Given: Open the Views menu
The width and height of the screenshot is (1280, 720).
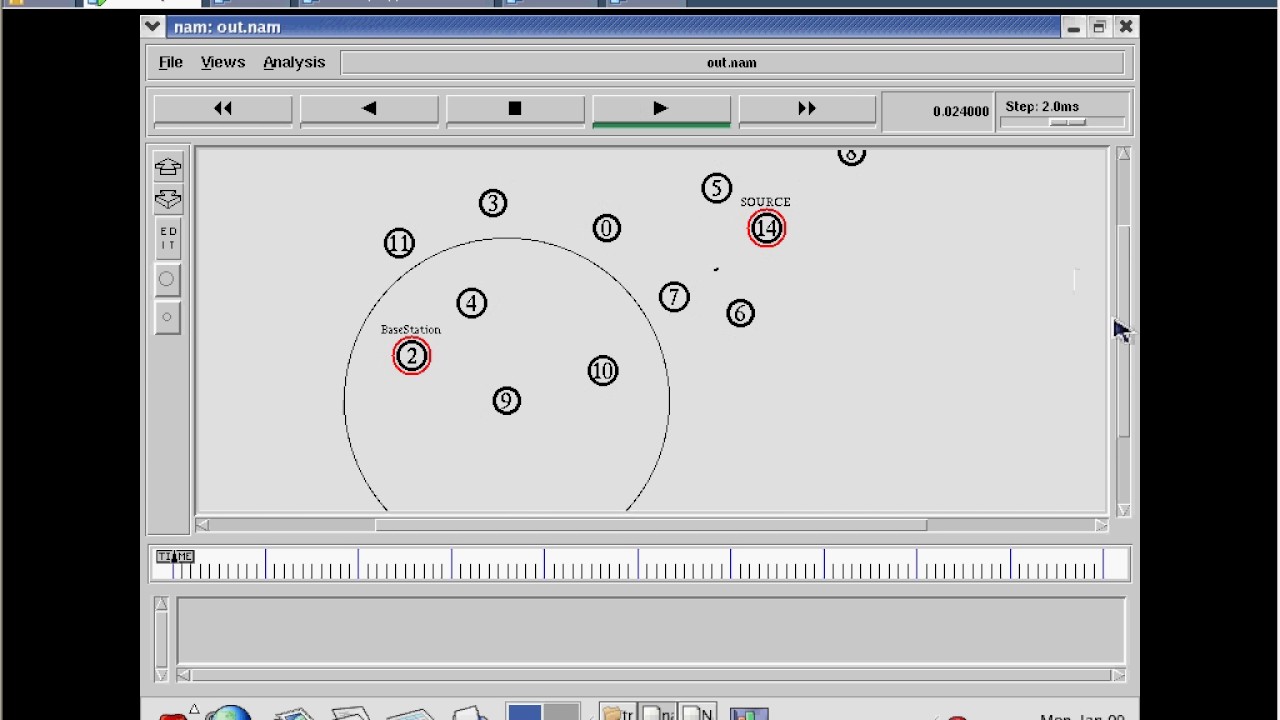Looking at the screenshot, I should 223,62.
